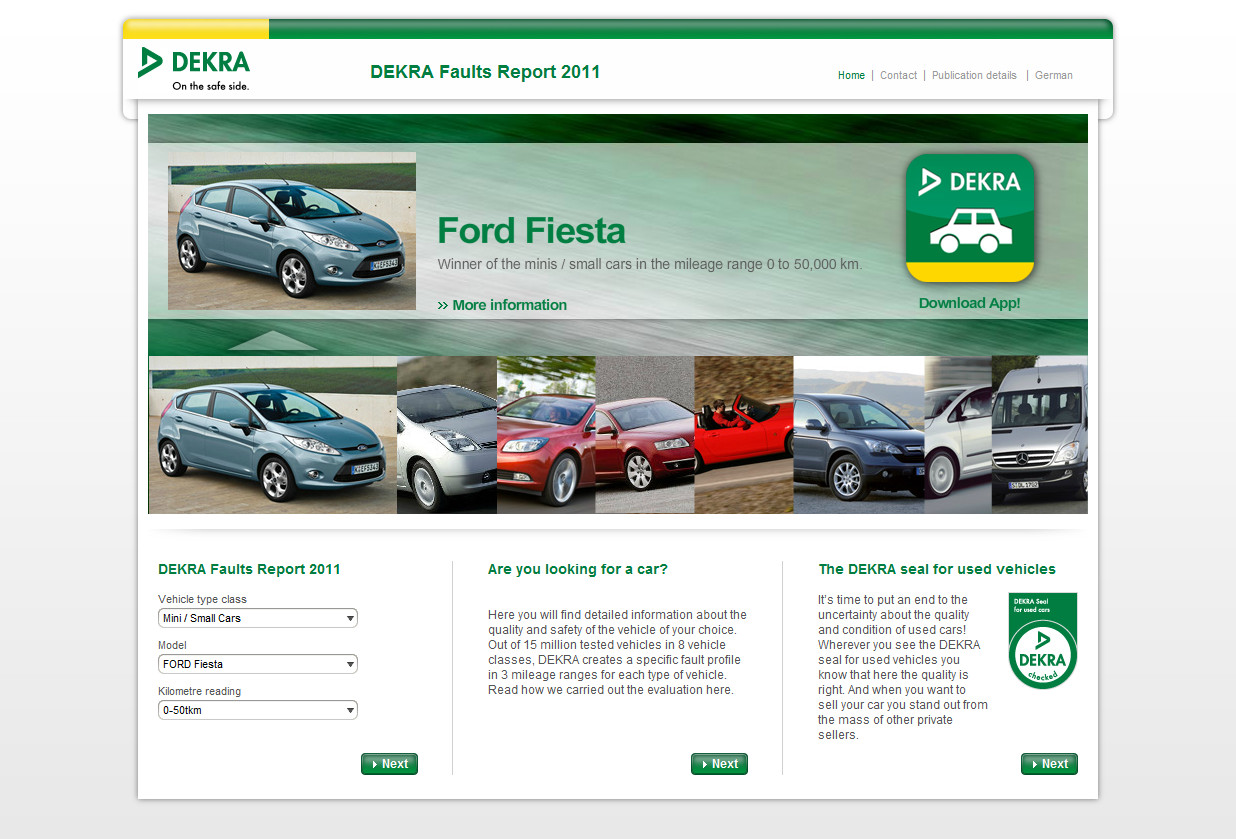This screenshot has height=839, width=1236.
Task: Follow the 'More information' link for the Ford Fiesta
Action: pos(502,305)
